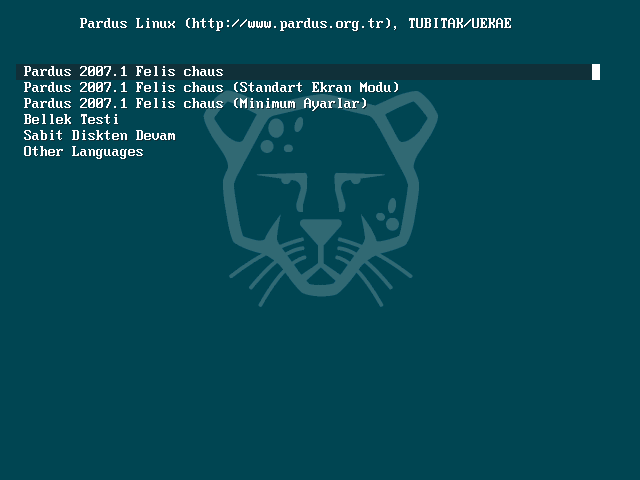640x480 pixels.
Task: Click the cheek spots on leopard logo
Action: [x=388, y=215]
